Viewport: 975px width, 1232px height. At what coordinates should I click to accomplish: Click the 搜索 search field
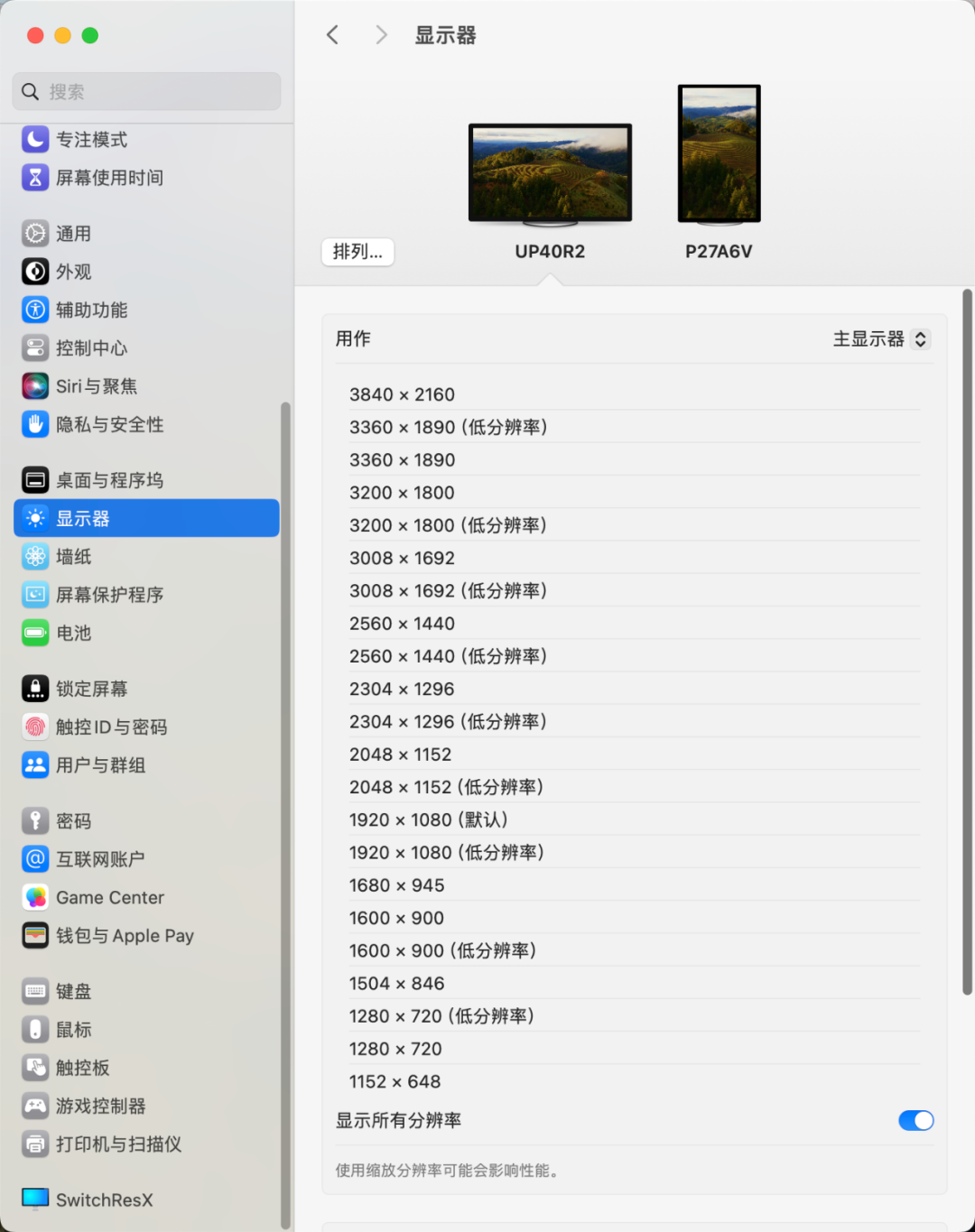coord(144,91)
